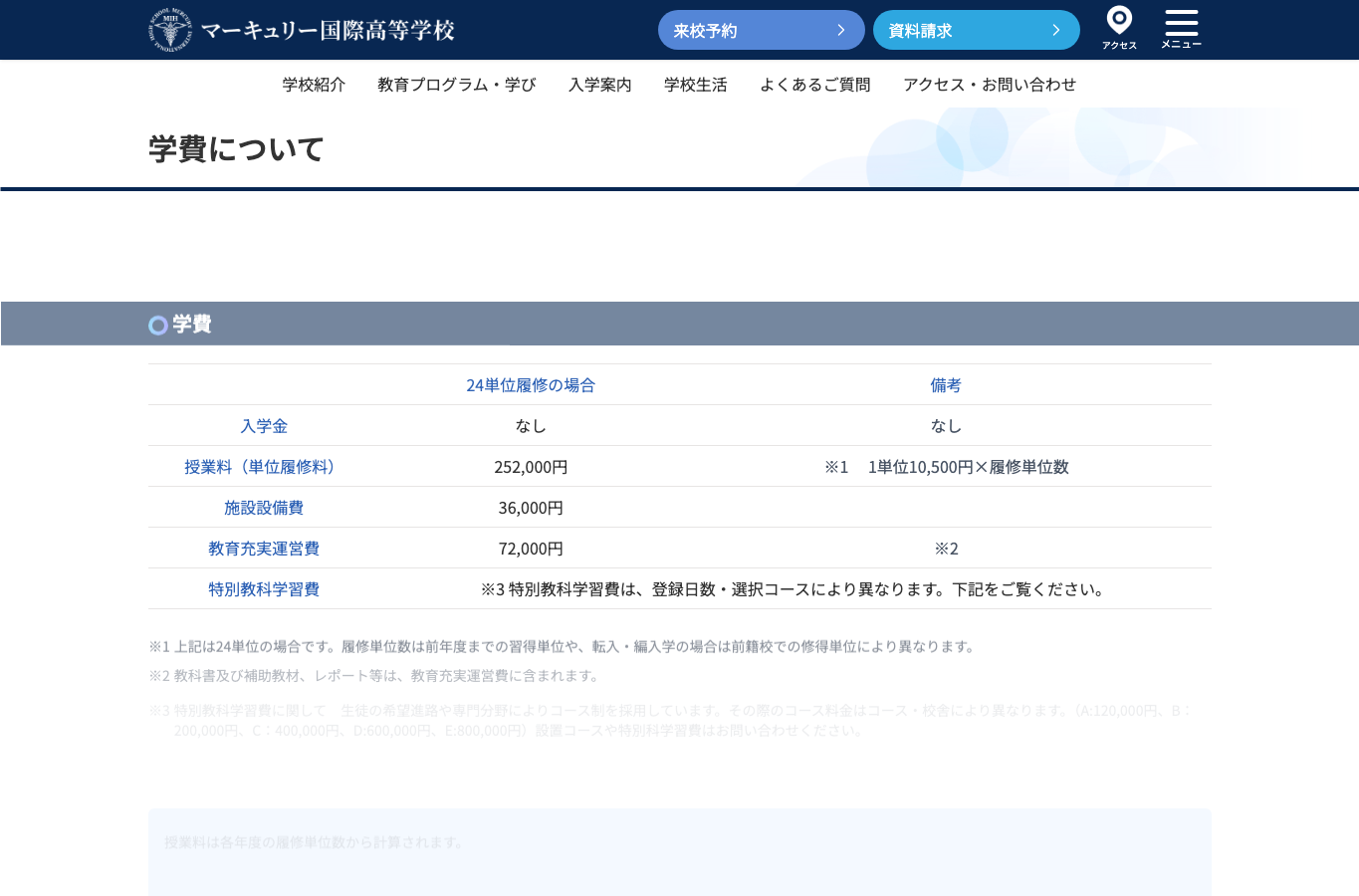
Task: Click the 教育充実運営費 row label
Action: coord(264,549)
